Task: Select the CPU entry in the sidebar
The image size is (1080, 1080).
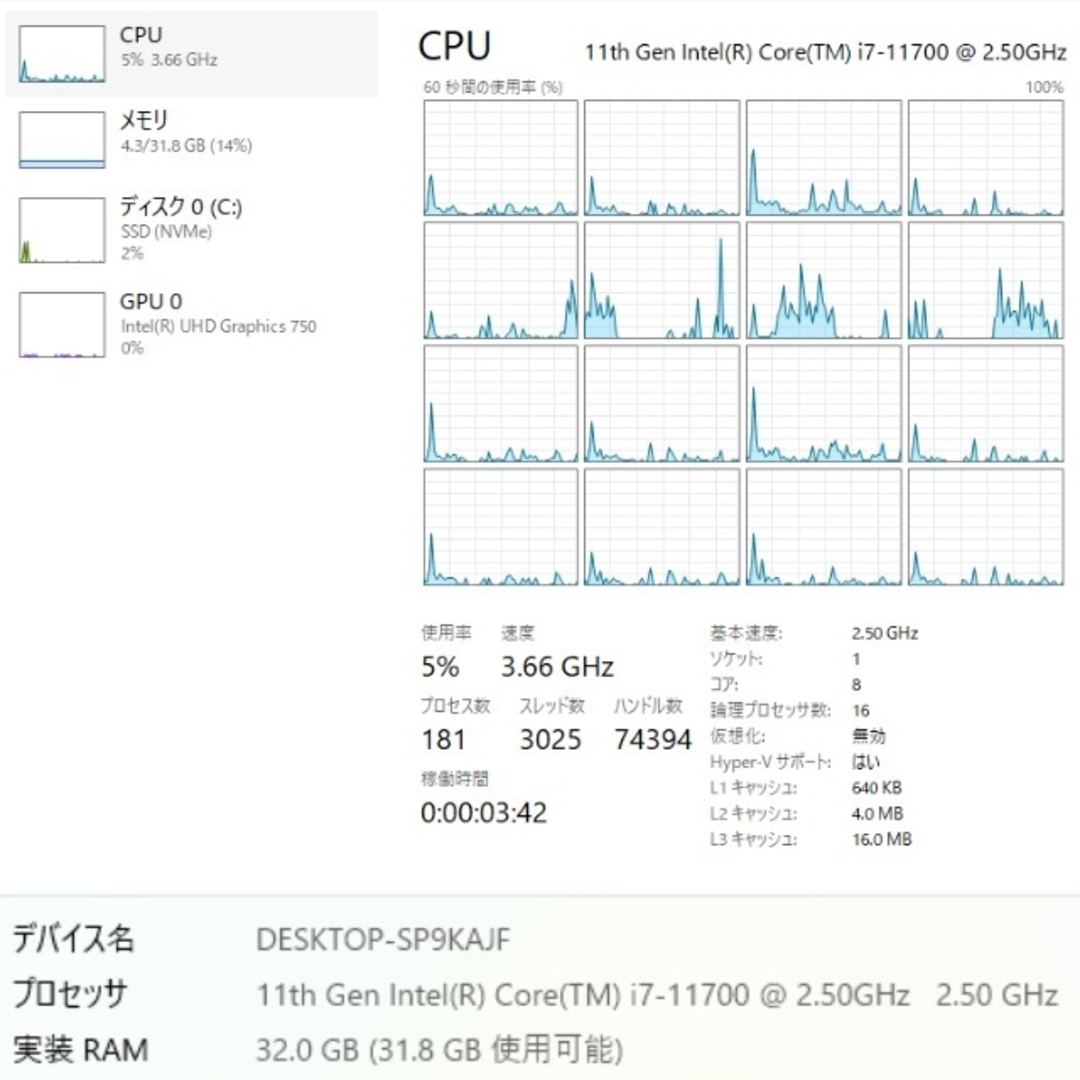Action: (191, 54)
